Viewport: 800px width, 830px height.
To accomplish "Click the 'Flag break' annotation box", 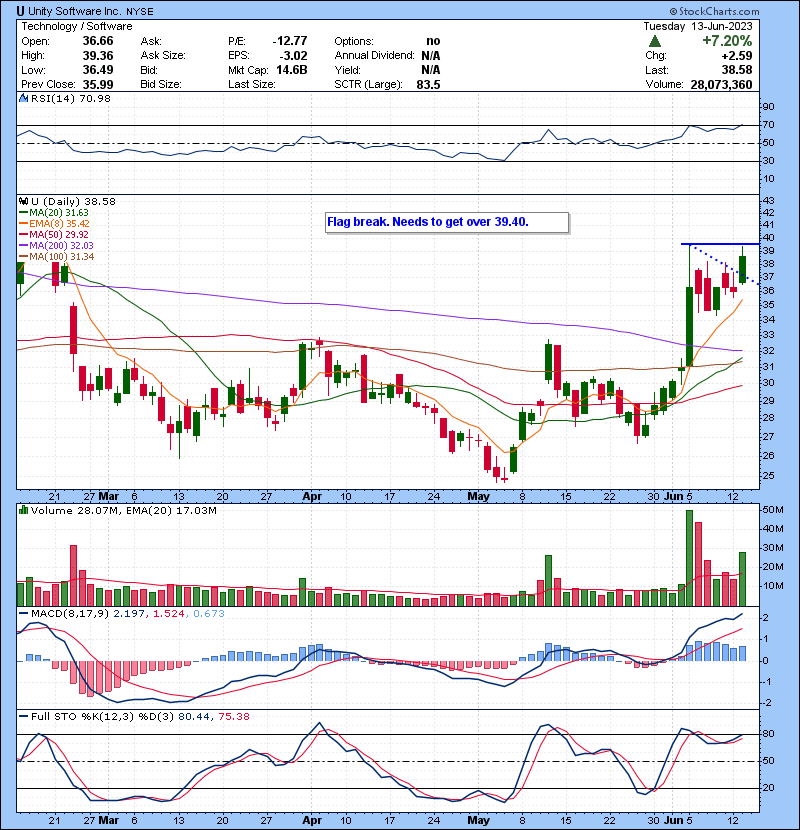I will point(447,222).
